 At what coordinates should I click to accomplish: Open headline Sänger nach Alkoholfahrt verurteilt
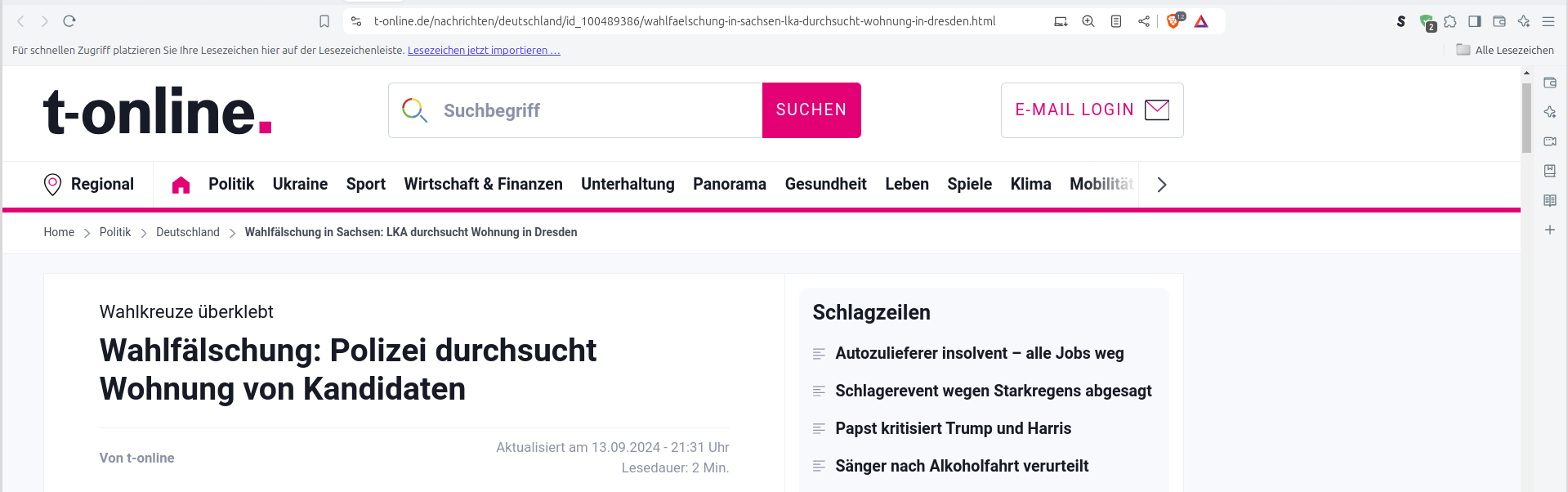coord(962,466)
